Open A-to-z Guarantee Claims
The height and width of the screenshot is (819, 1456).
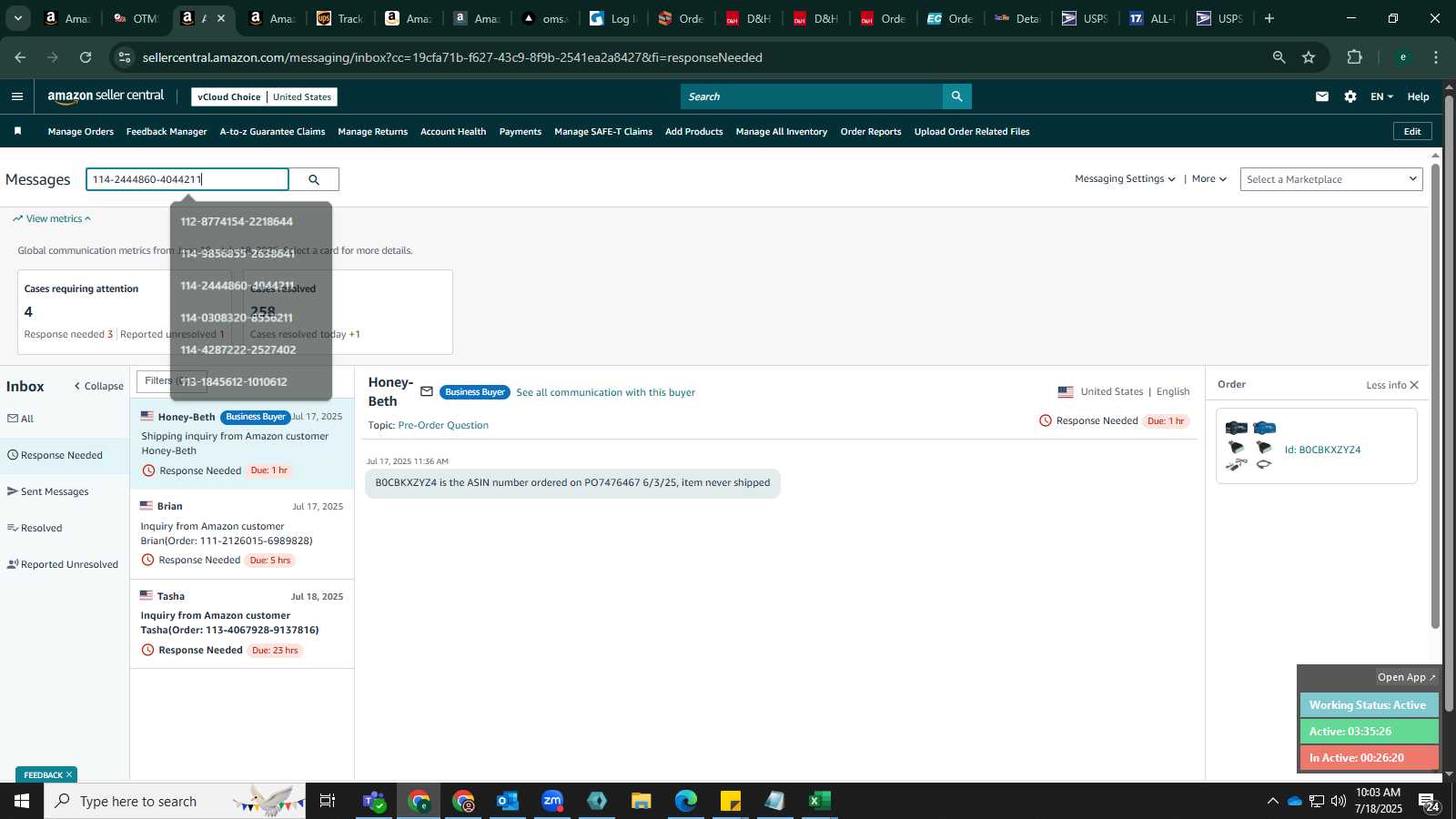(272, 131)
